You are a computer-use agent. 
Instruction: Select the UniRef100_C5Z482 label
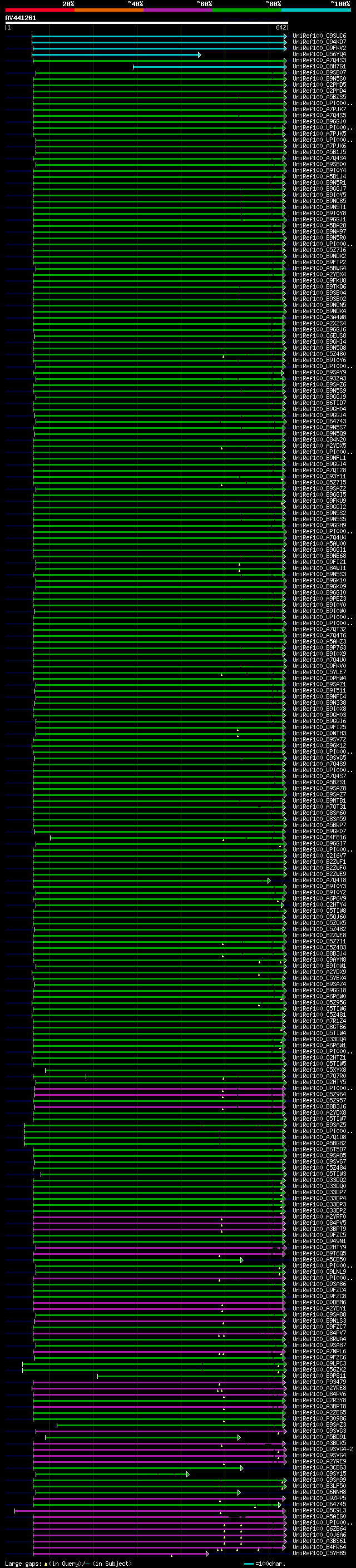pyautogui.click(x=319, y=929)
